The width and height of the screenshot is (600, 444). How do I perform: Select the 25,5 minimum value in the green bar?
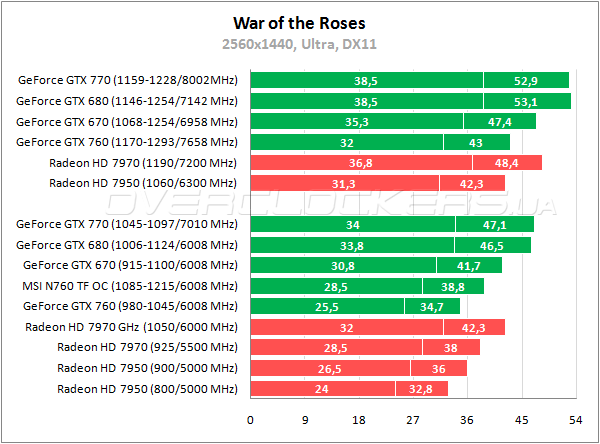tap(327, 306)
